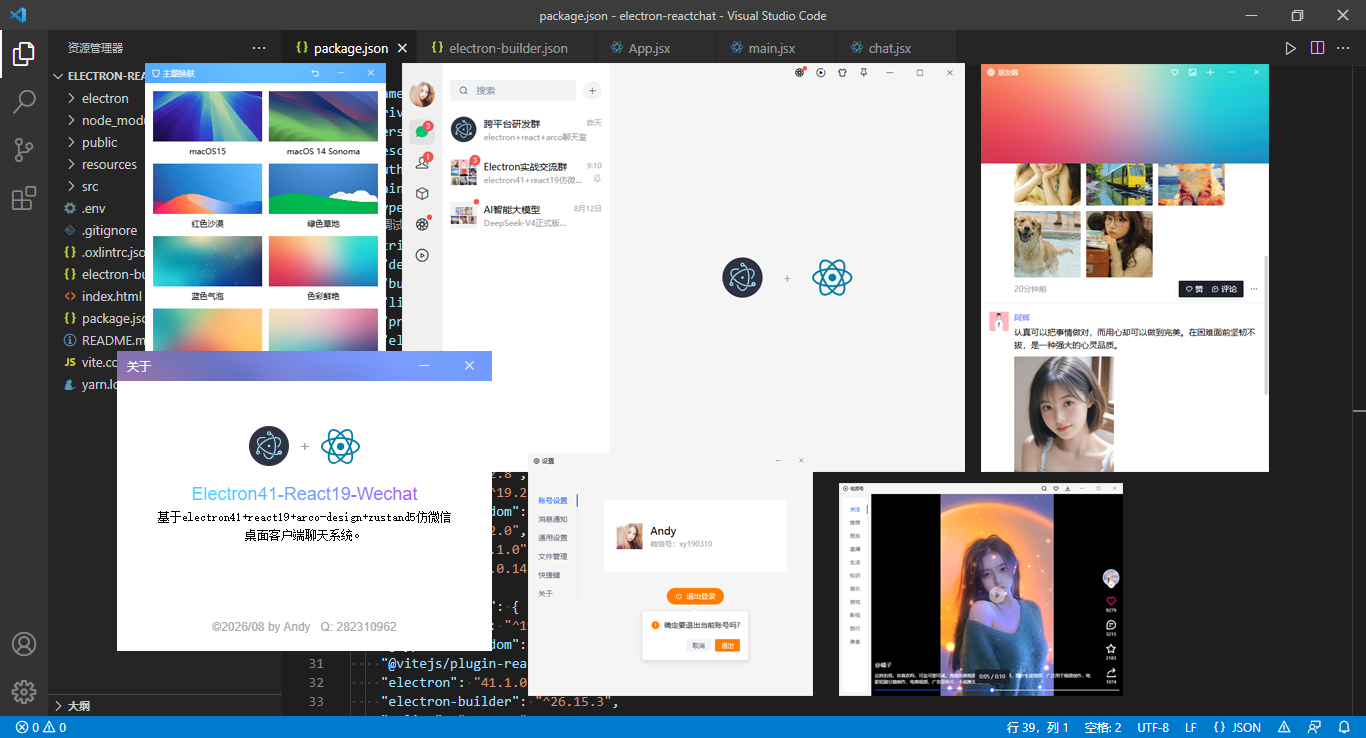This screenshot has width=1366, height=738.
Task: Open the video play icon in chat sidebar
Action: [422, 255]
